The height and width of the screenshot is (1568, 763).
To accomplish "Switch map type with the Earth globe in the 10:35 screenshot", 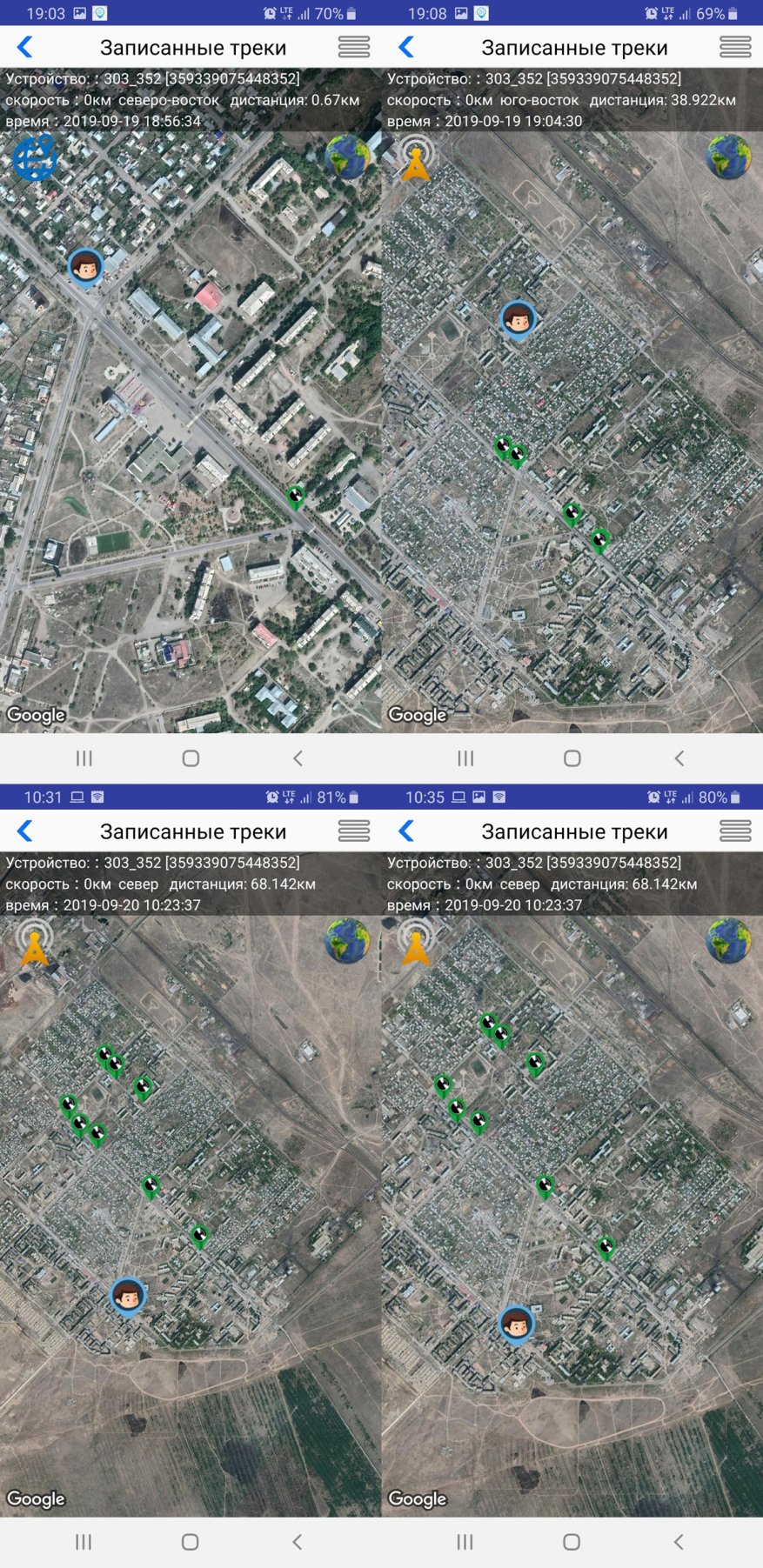I will tap(728, 941).
